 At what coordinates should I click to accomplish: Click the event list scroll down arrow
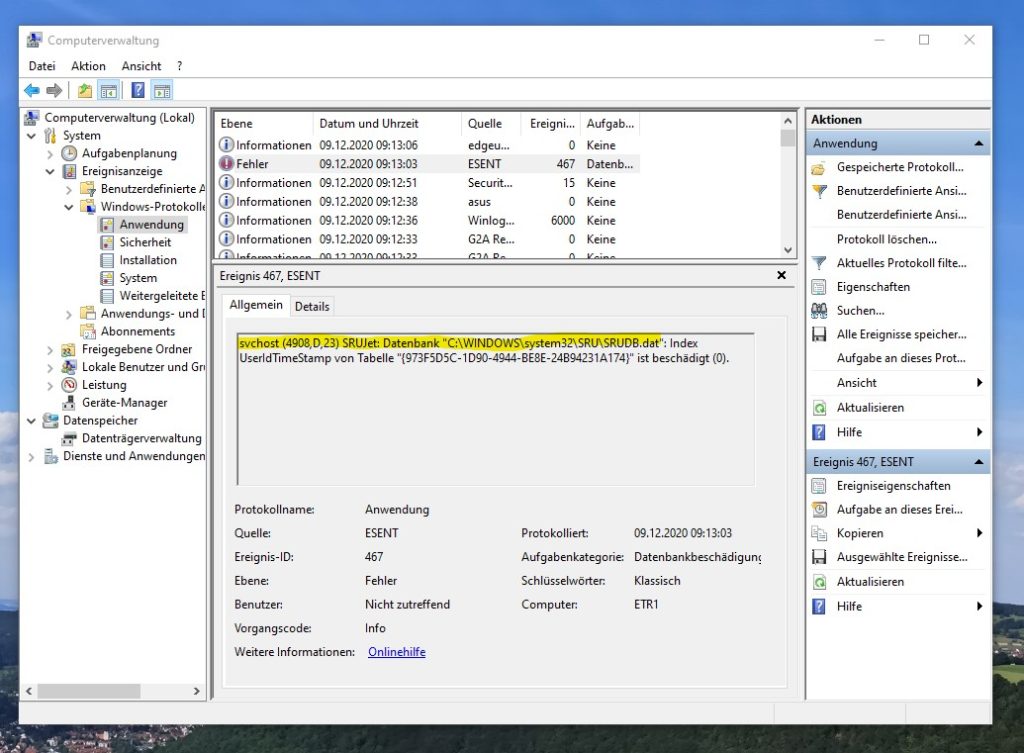pyautogui.click(x=788, y=249)
